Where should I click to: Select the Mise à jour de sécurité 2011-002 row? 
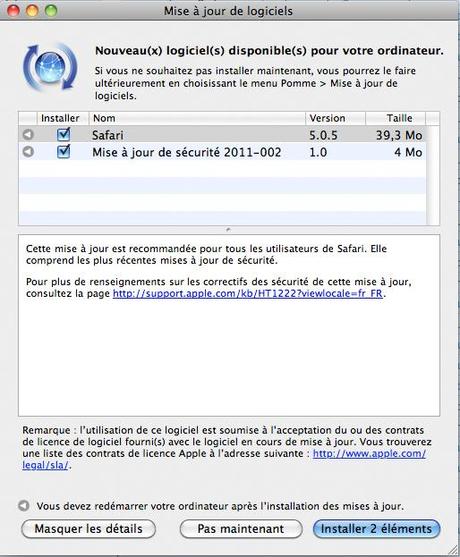click(x=223, y=152)
